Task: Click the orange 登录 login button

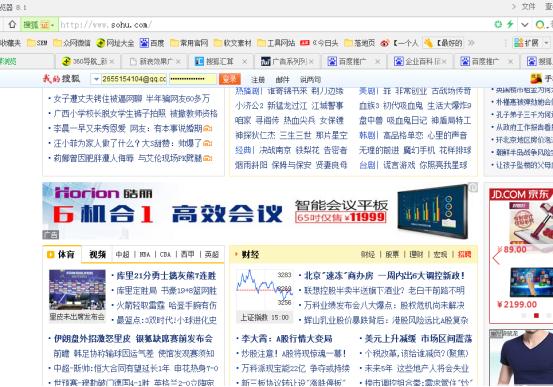Action: tap(230, 79)
